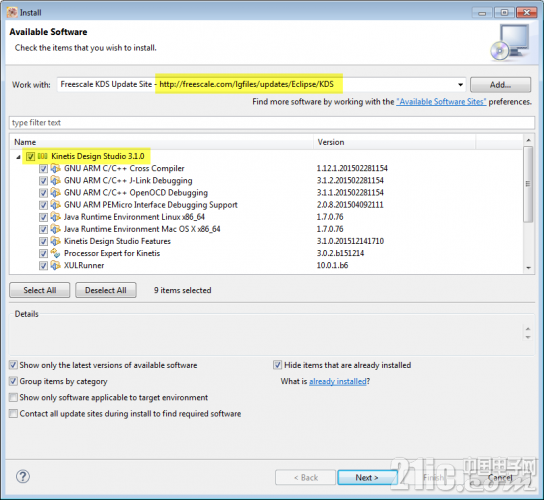Click the Cancel button
The image size is (544, 500).
500,477
